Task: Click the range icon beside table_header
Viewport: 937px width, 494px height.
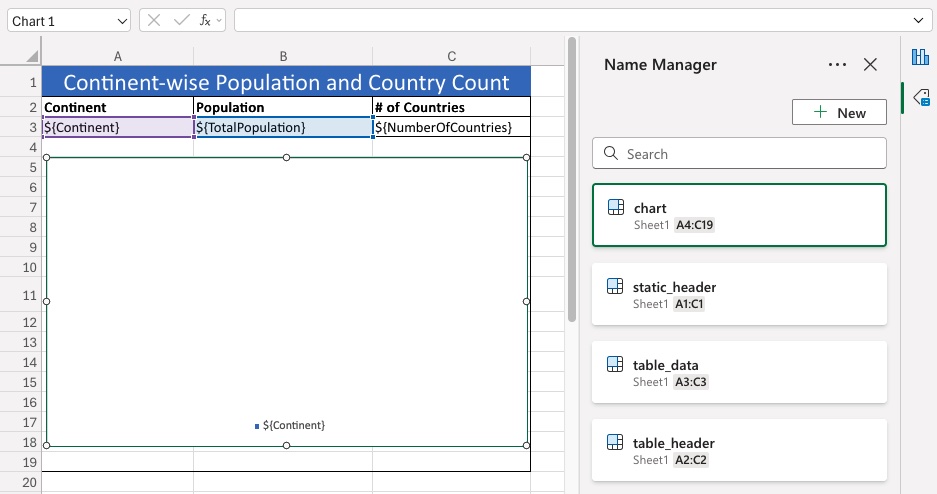Action: pyautogui.click(x=615, y=442)
